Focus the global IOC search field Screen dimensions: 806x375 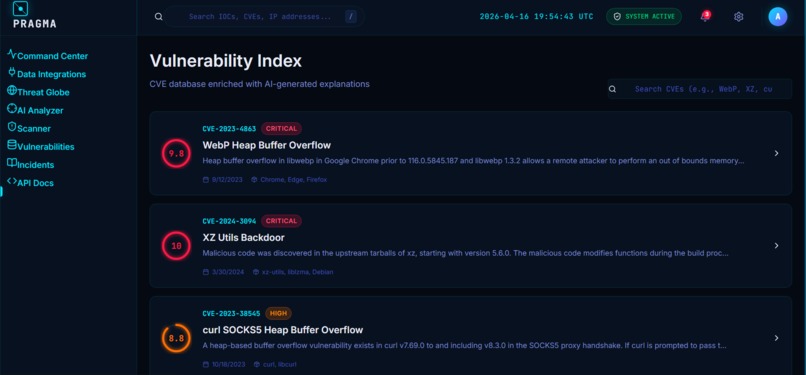coord(264,16)
